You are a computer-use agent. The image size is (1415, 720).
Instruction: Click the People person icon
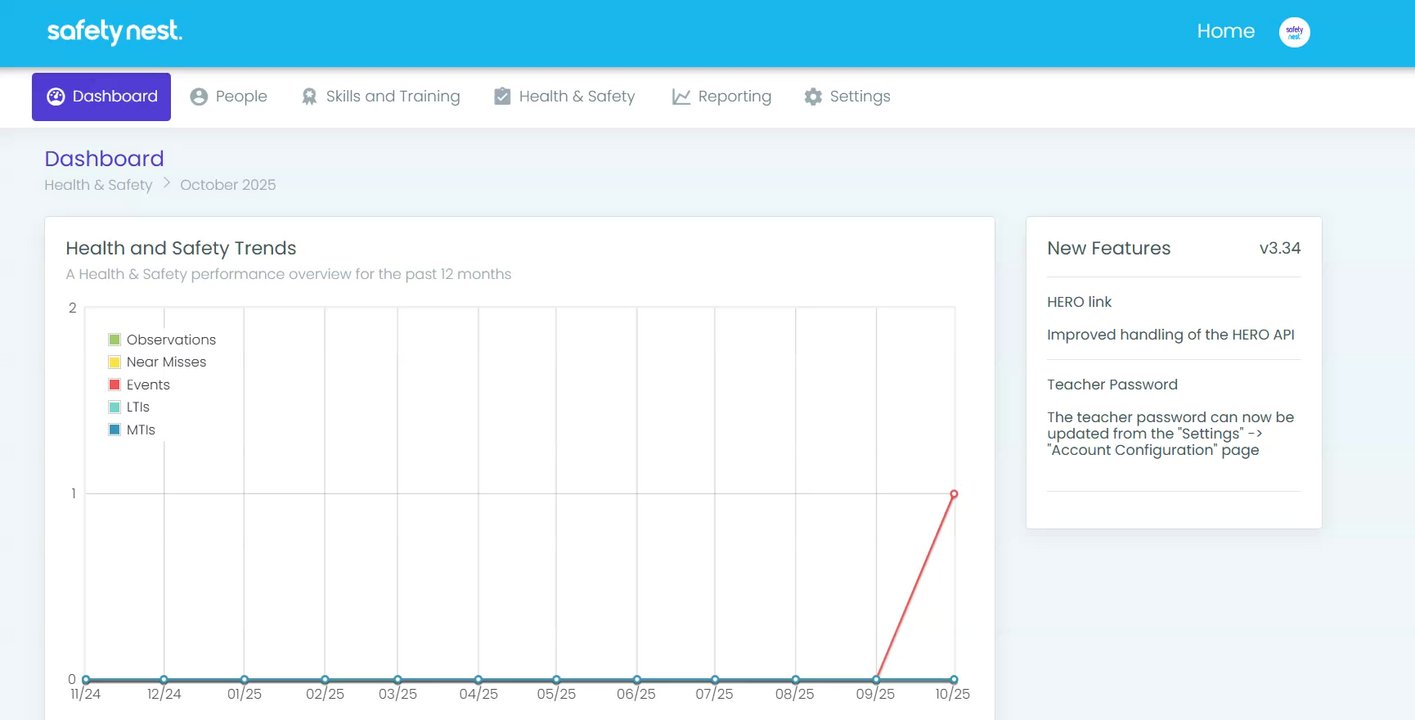(x=199, y=97)
